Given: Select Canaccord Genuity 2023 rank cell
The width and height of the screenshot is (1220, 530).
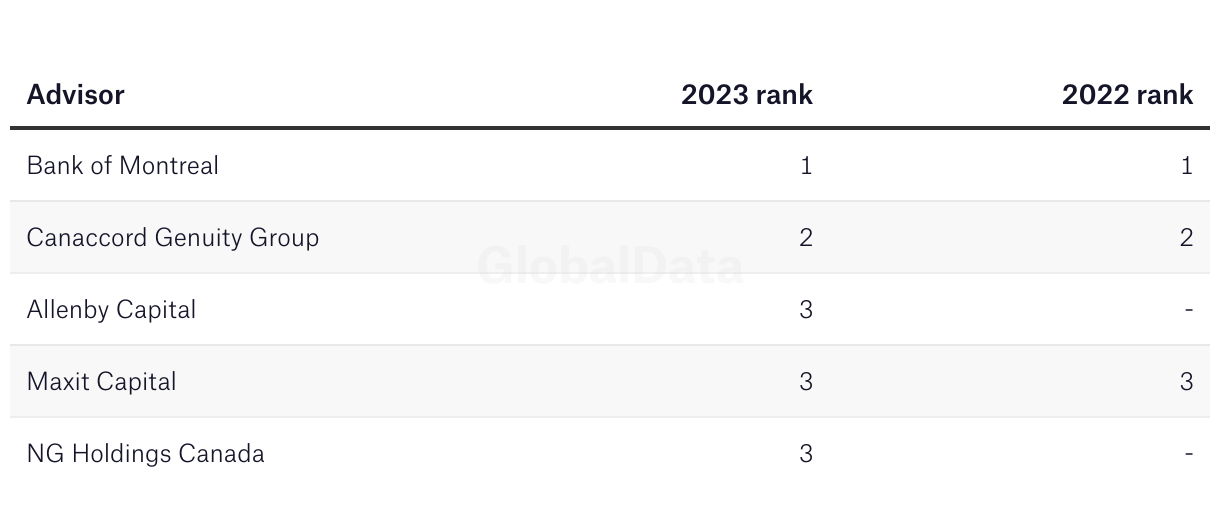Looking at the screenshot, I should [806, 237].
